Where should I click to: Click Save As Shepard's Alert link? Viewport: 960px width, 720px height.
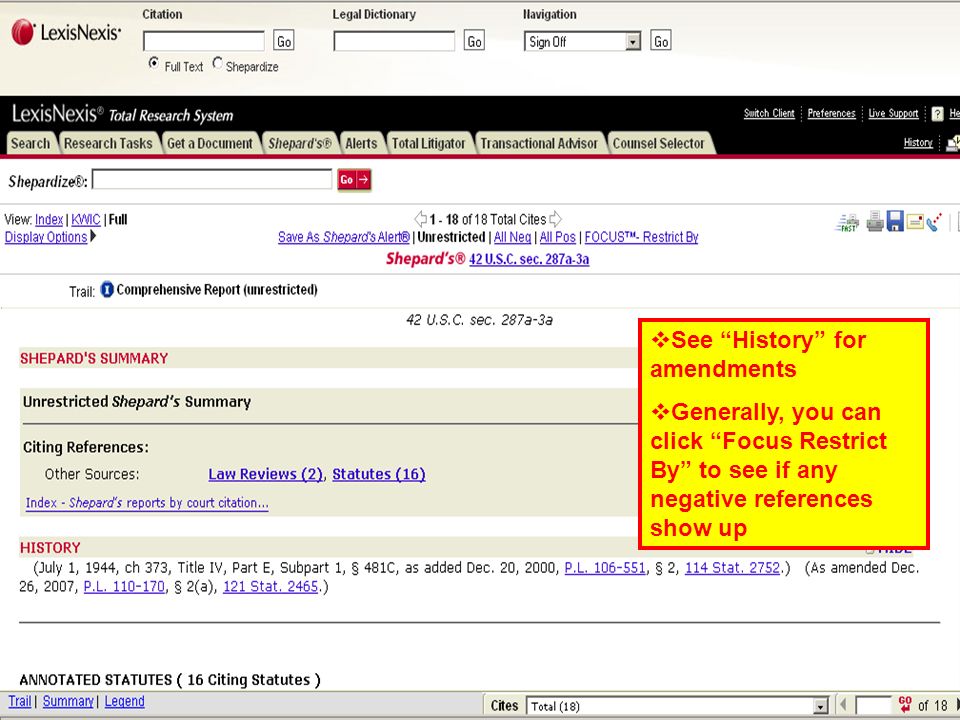(x=343, y=237)
